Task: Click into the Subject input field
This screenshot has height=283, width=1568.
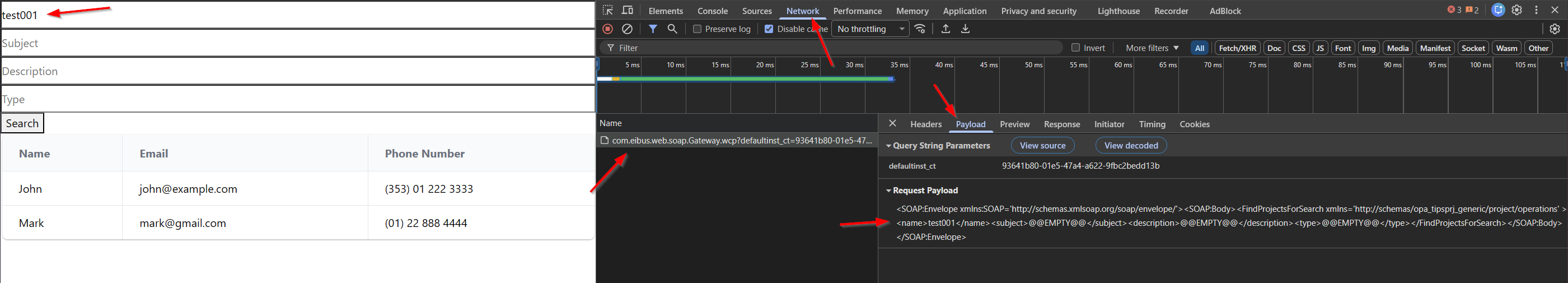Action: (x=297, y=43)
